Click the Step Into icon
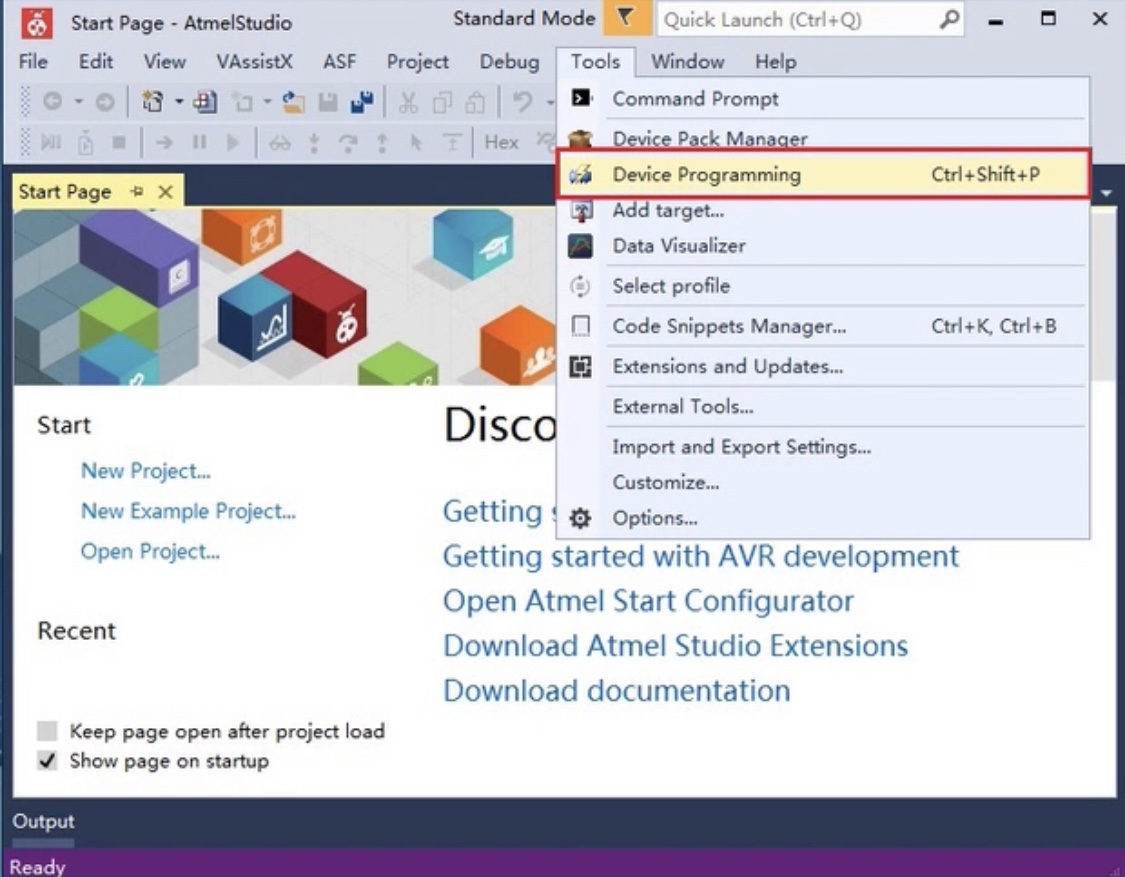This screenshot has height=877, width=1125. coord(314,143)
